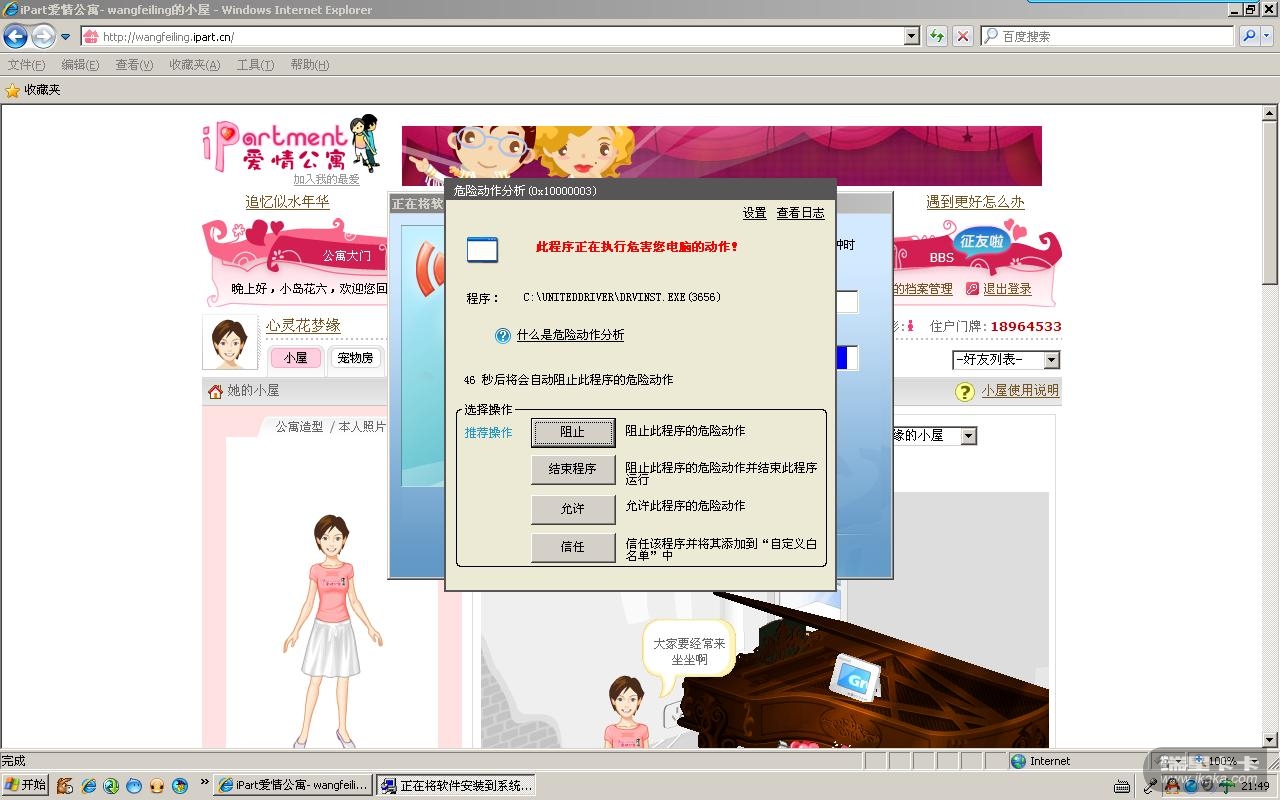1280x800 pixels.
Task: Open the 编辑(E) menu
Action: pos(80,65)
